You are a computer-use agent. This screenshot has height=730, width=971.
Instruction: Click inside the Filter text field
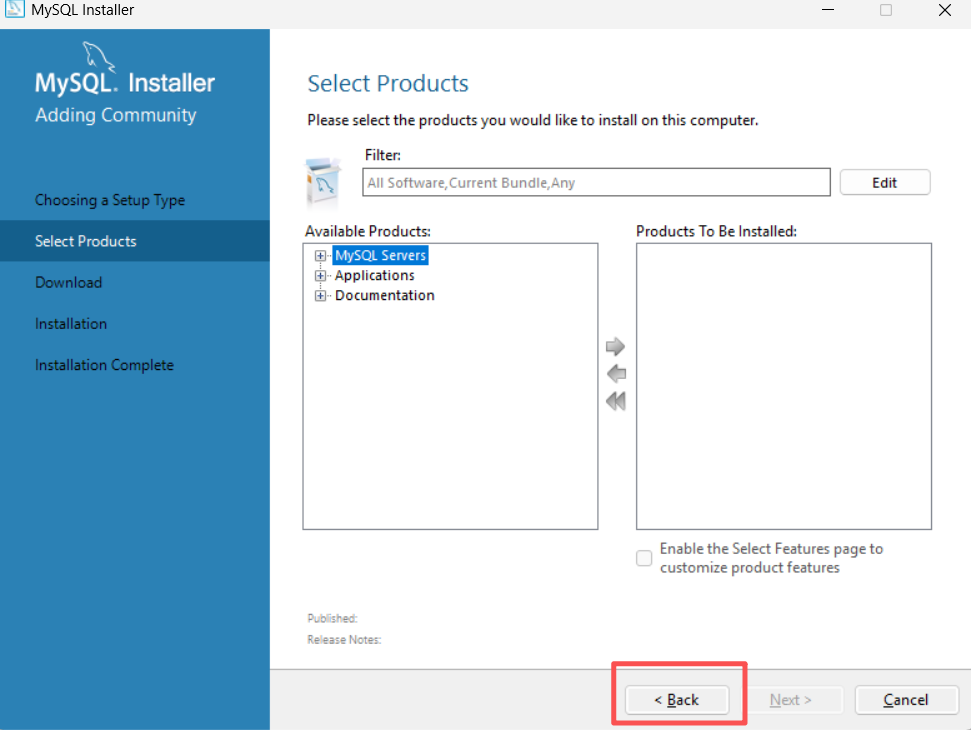point(596,183)
